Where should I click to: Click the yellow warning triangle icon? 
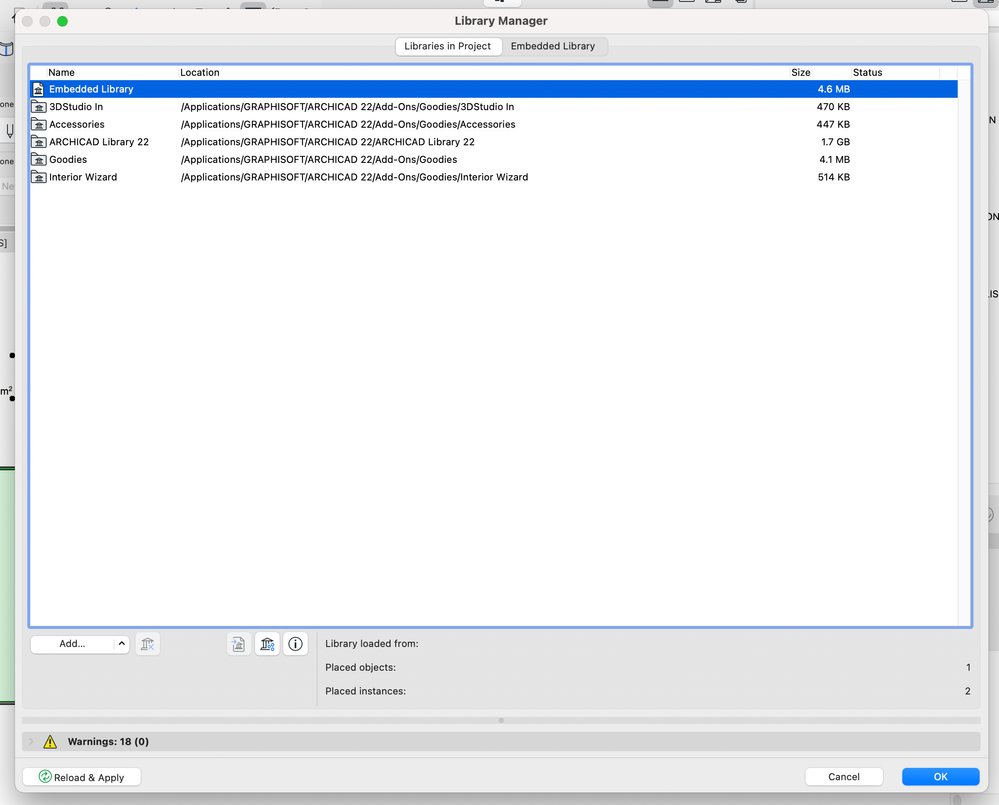point(50,741)
